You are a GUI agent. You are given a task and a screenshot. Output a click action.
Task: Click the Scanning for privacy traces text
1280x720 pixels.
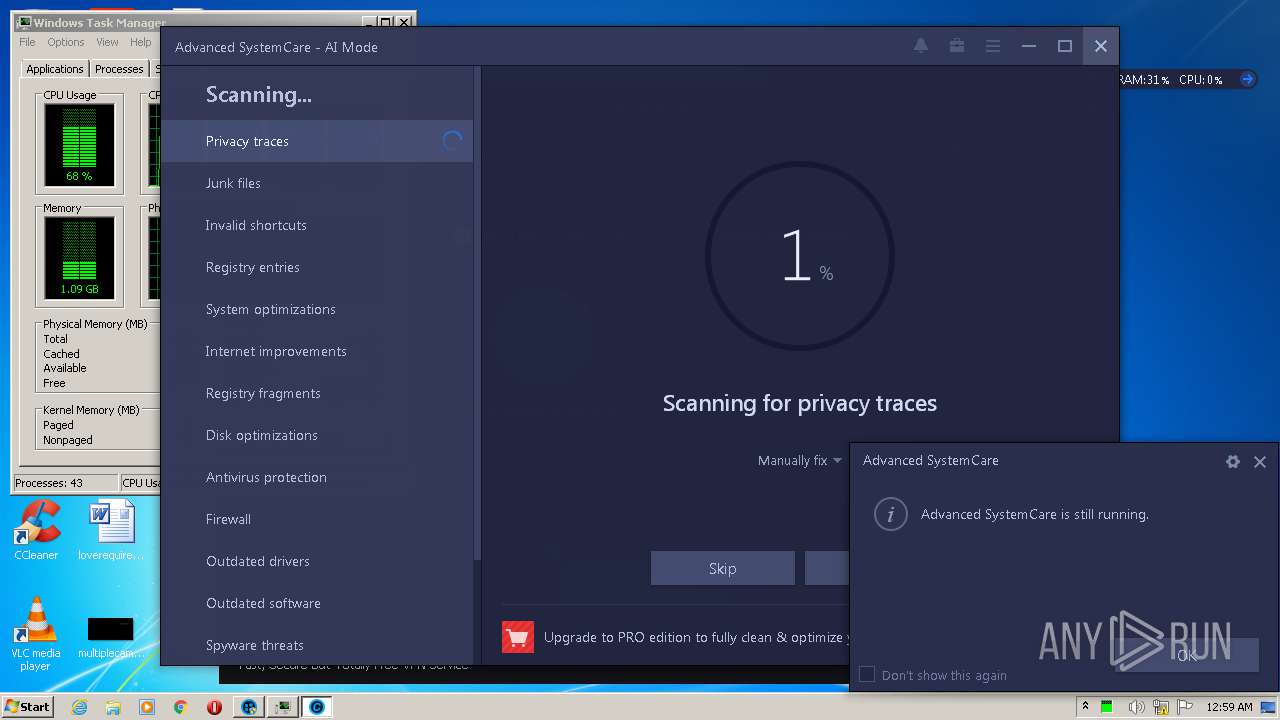click(x=799, y=404)
